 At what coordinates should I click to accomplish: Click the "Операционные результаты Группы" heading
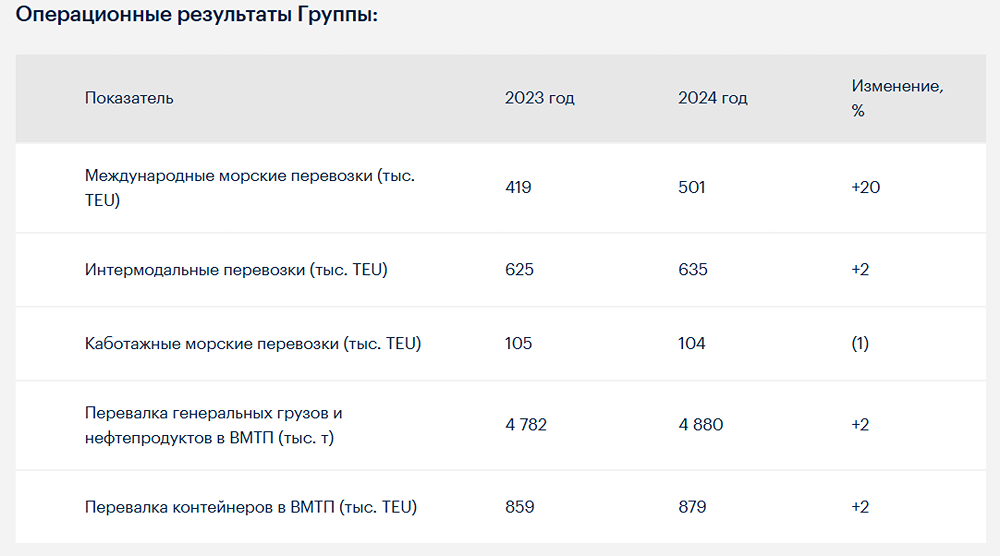coord(197,17)
